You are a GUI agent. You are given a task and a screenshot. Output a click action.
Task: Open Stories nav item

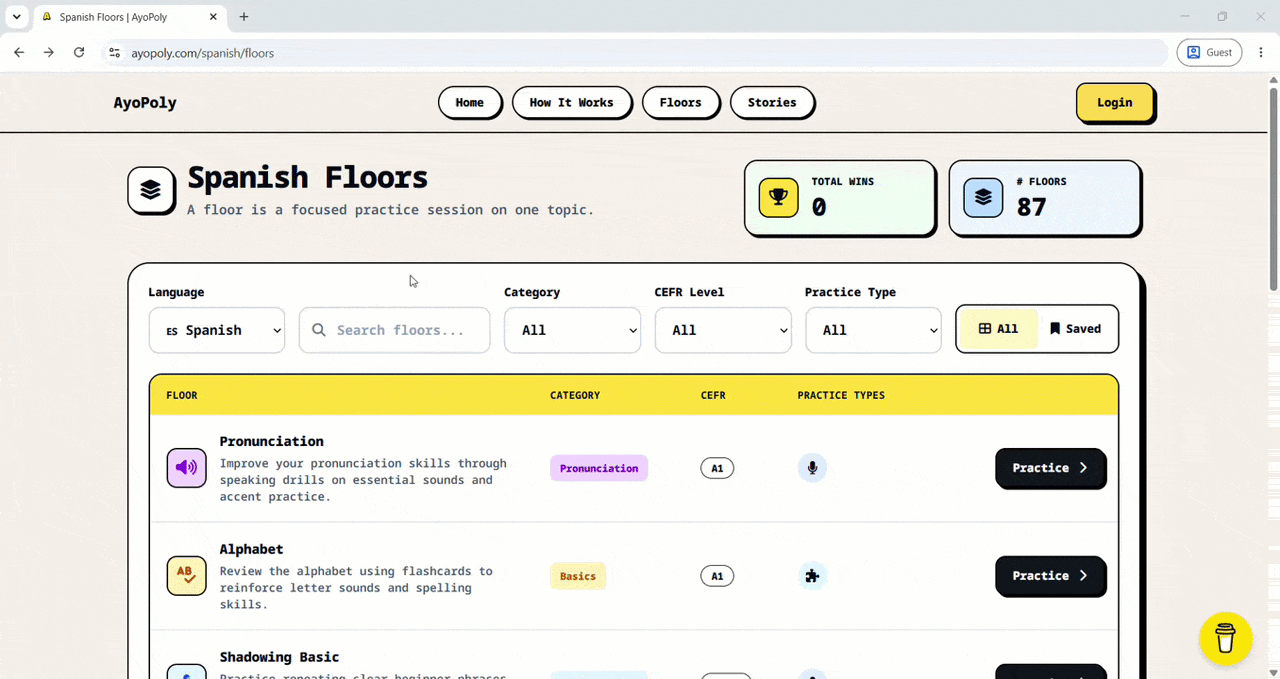772,102
